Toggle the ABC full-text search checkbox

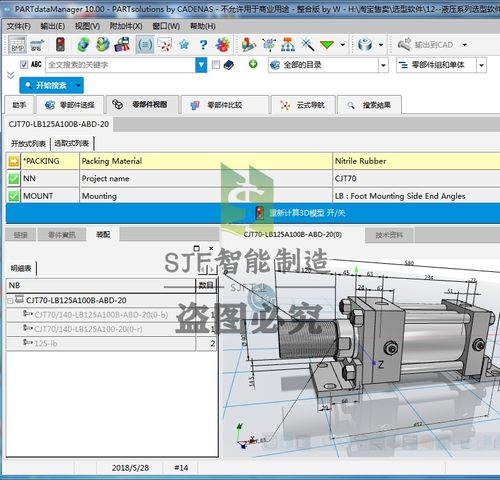[24, 65]
